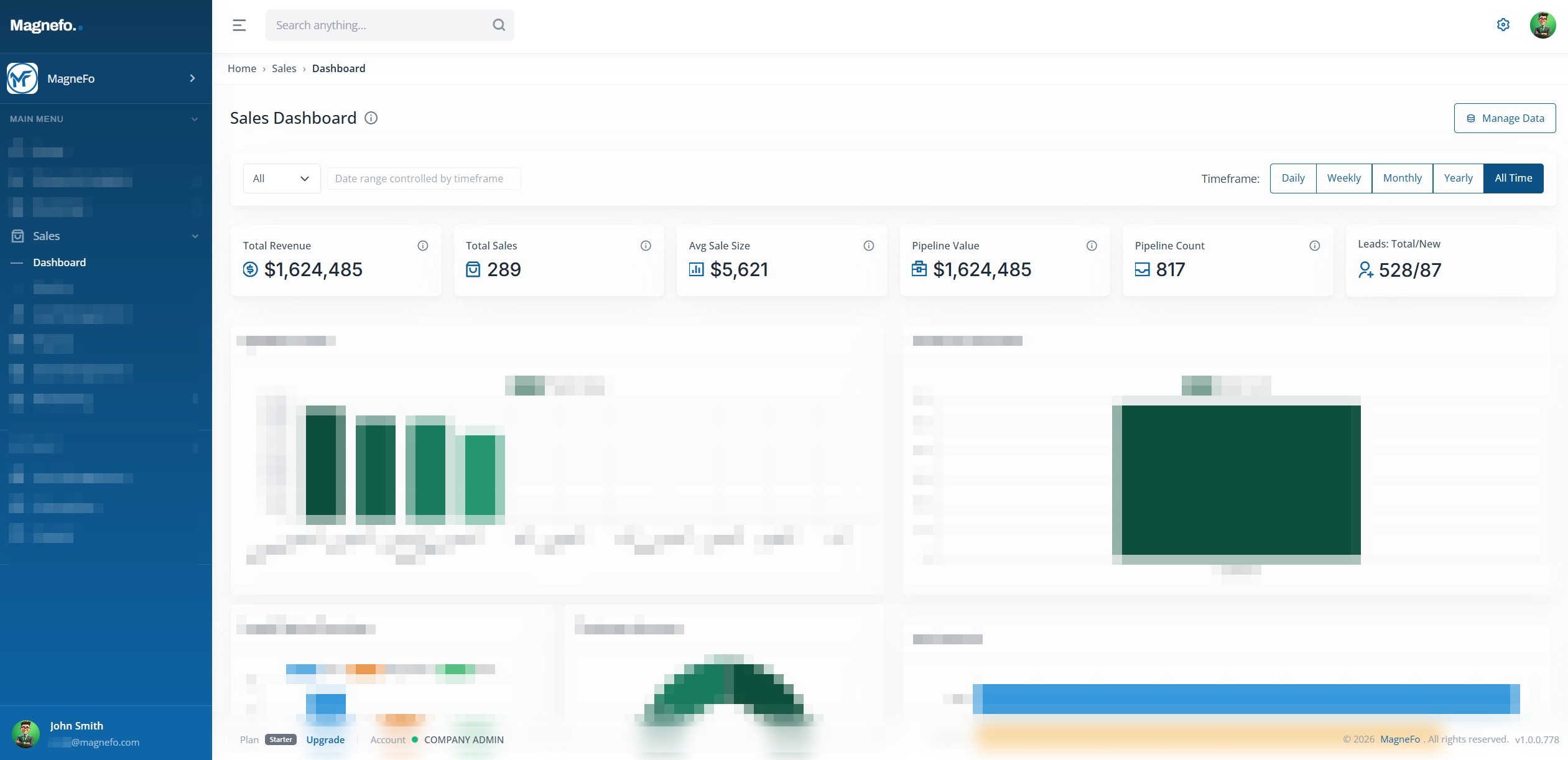Viewport: 1568px width, 760px height.
Task: Go to Home breadcrumb link
Action: click(x=242, y=68)
